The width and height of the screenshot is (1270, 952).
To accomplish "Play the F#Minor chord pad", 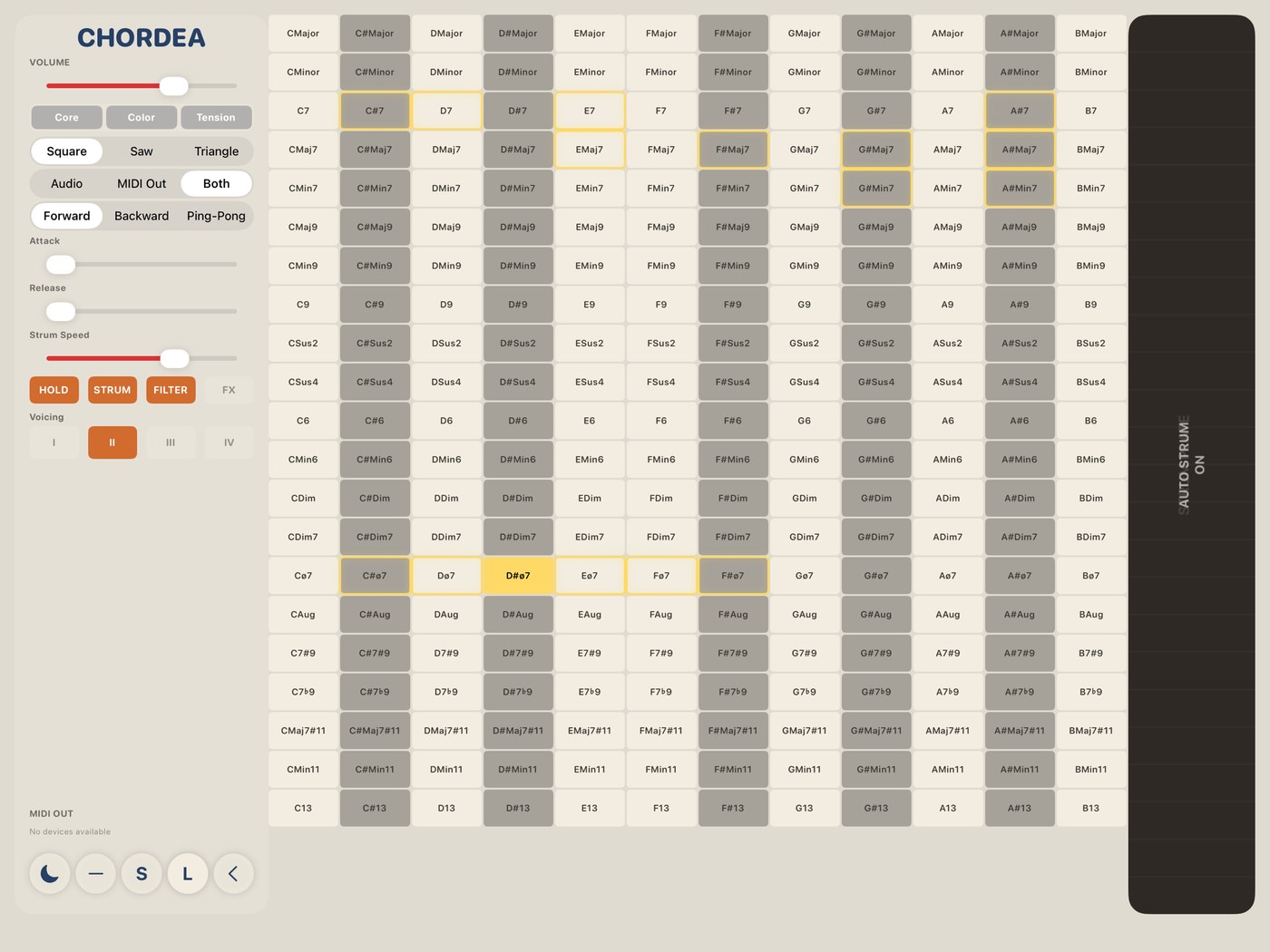I will [x=733, y=73].
